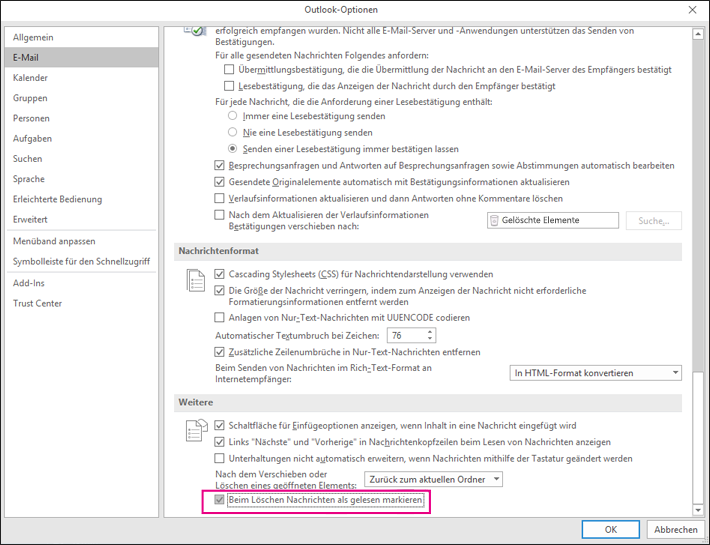Open Symbolleiste für den Schnellzugriff

tap(82, 261)
